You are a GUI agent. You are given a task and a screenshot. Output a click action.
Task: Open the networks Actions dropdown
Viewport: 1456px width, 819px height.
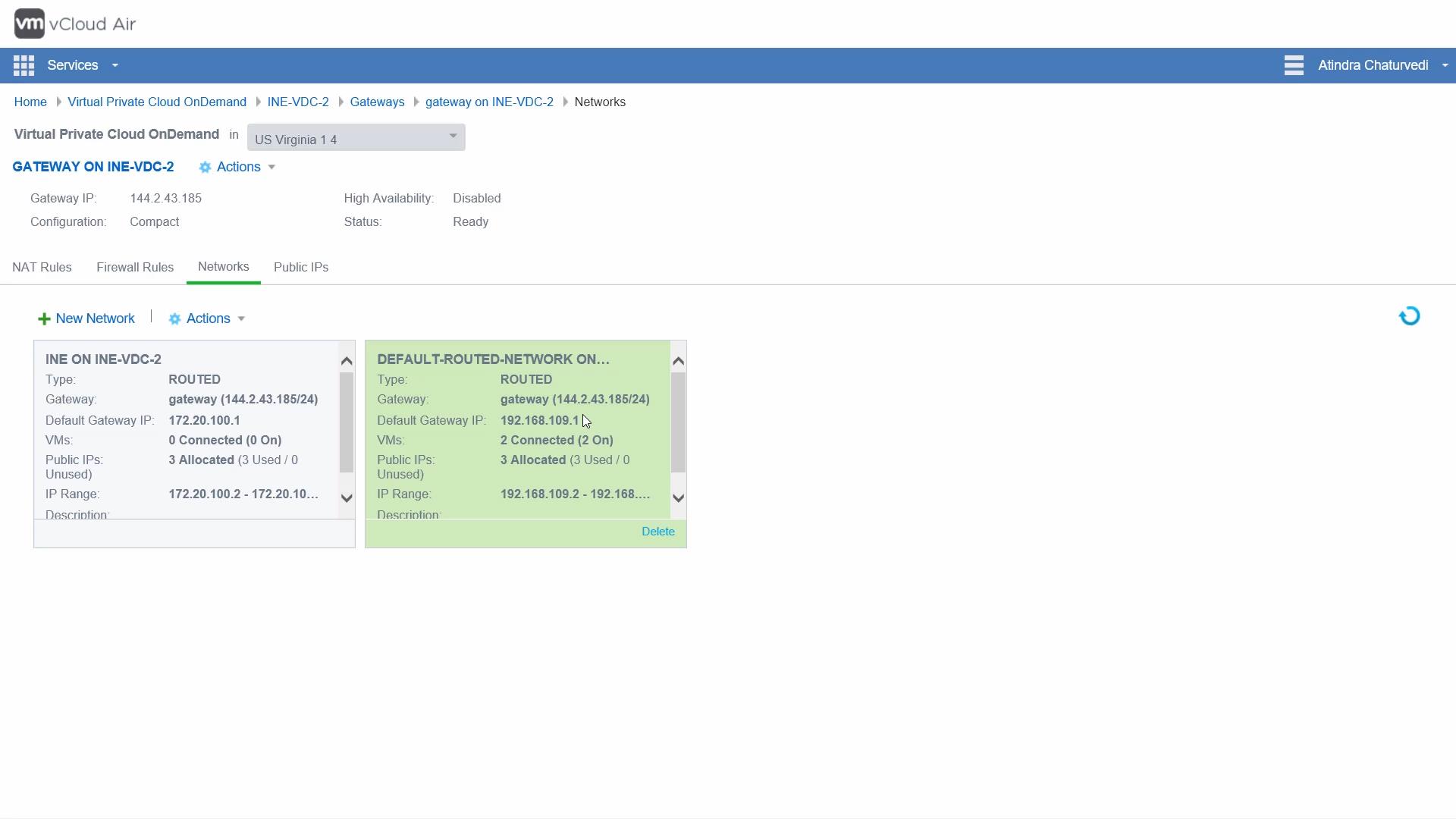pos(215,318)
